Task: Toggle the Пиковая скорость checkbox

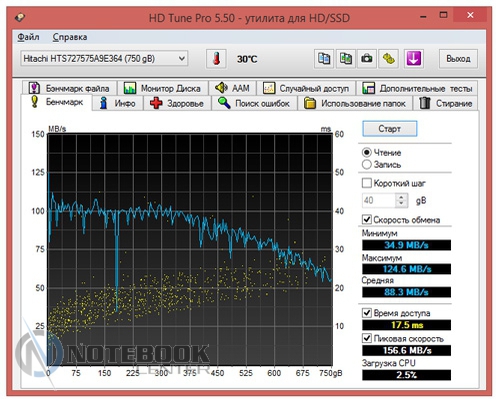Action: 367,338
